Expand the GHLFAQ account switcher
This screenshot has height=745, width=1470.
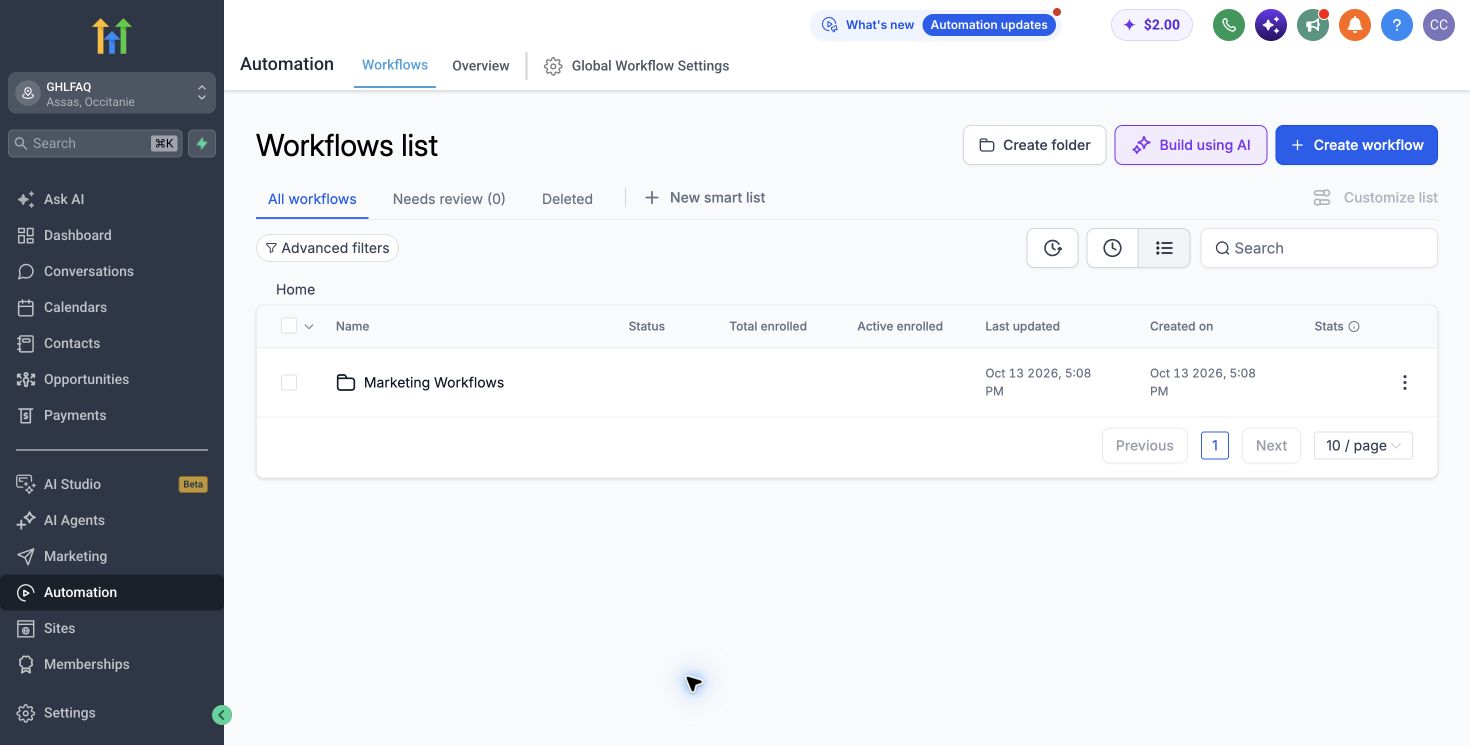112,93
